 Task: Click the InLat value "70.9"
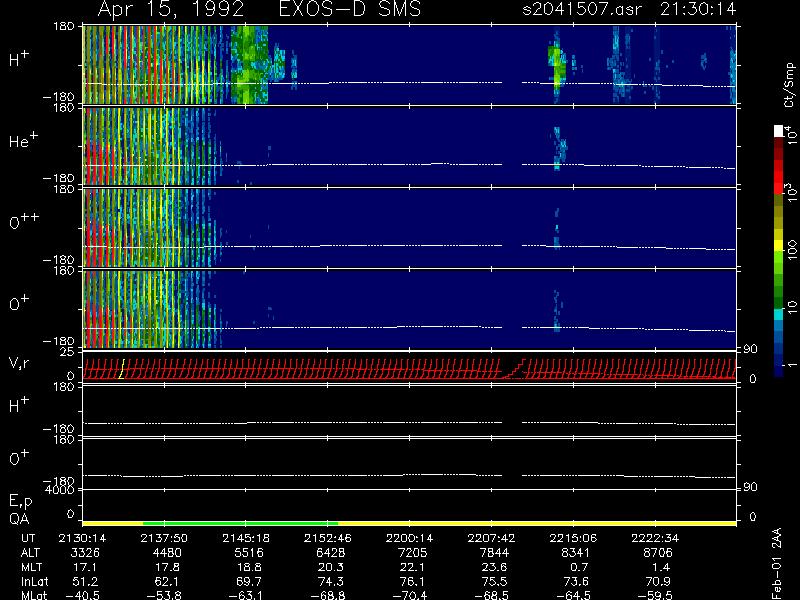(658, 581)
